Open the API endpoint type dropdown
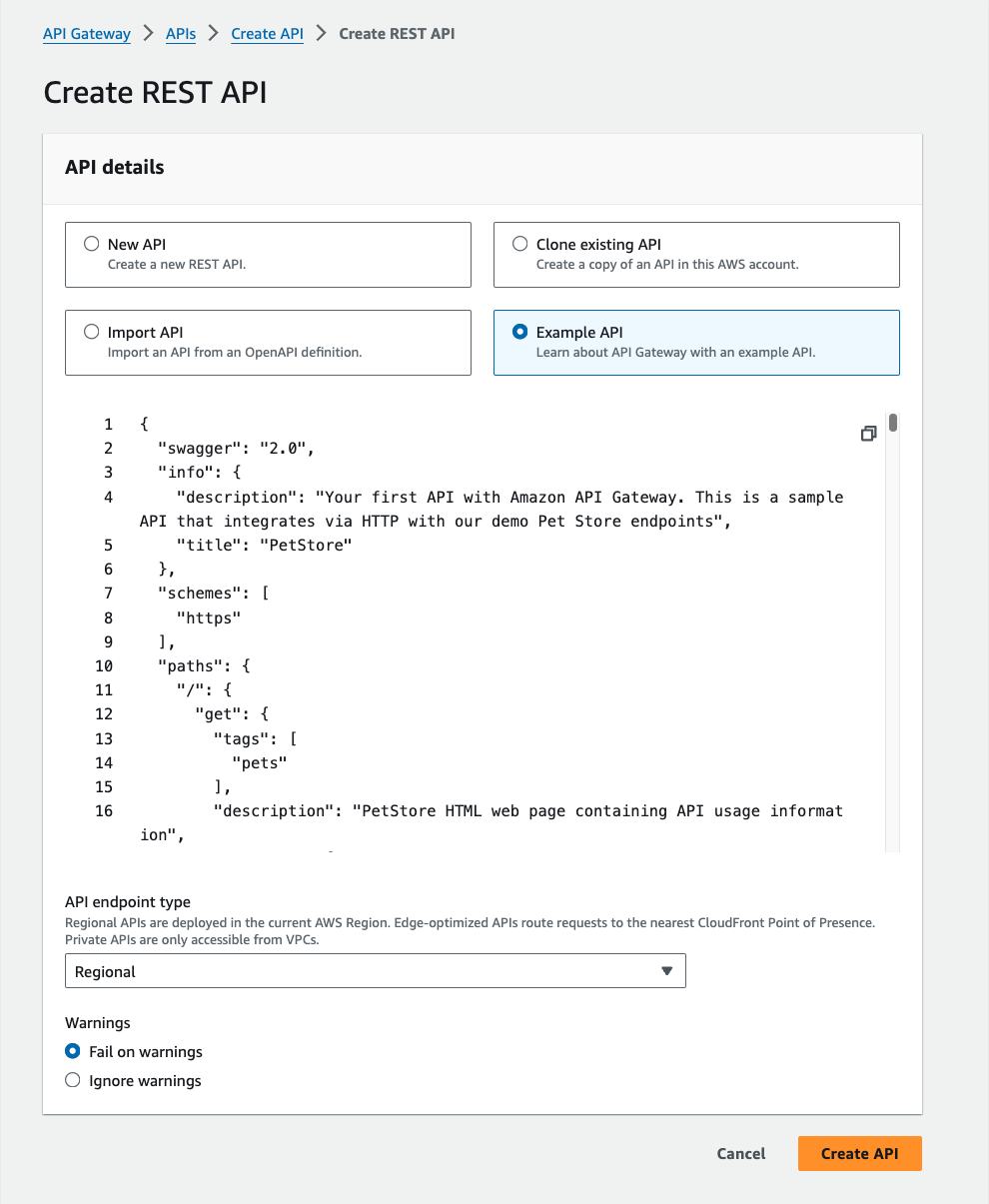The image size is (989, 1204). [x=375, y=970]
